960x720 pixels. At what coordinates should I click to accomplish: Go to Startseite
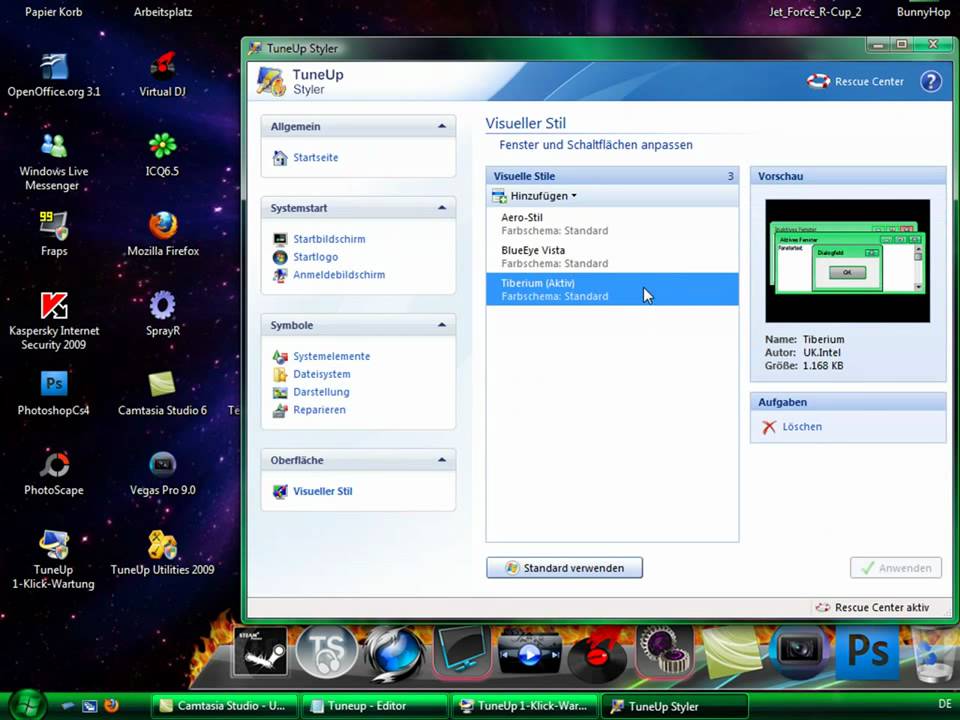tap(315, 157)
